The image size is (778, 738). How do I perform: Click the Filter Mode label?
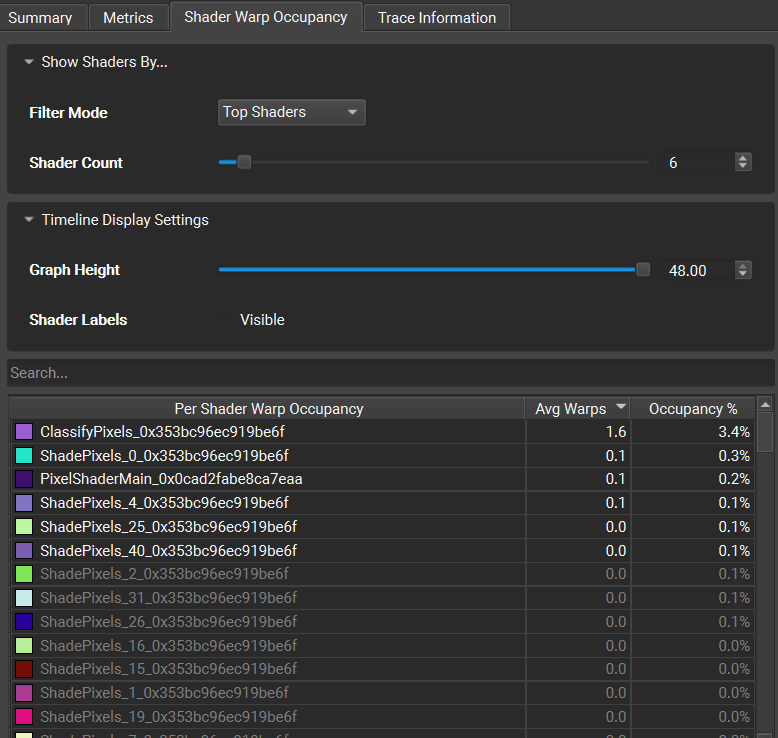click(68, 113)
